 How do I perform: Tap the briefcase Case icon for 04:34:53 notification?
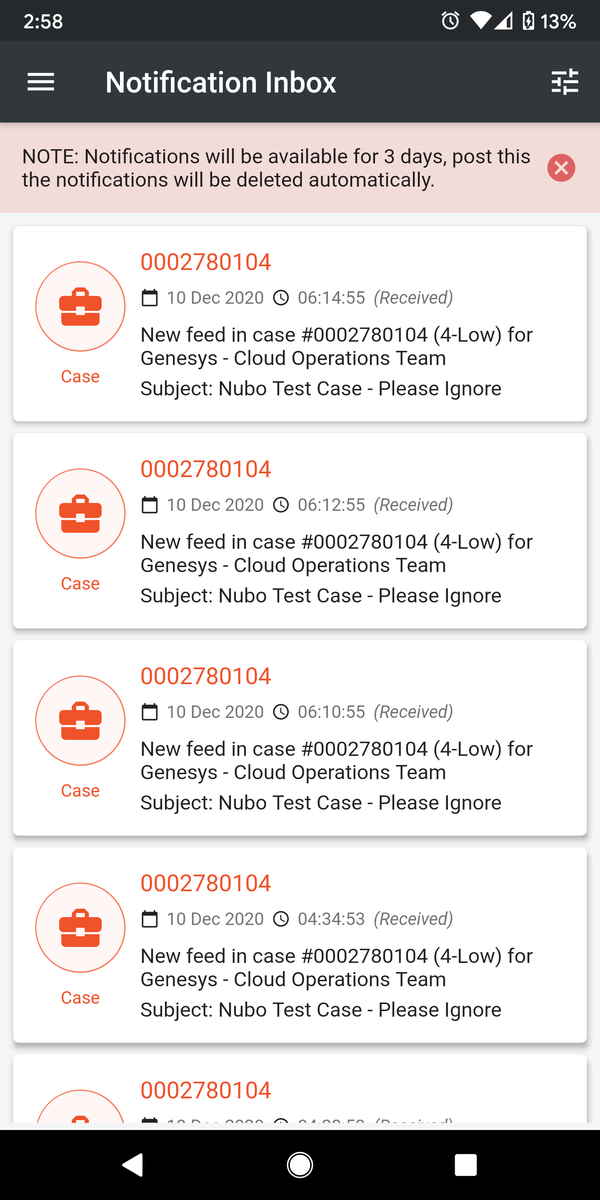tap(80, 928)
